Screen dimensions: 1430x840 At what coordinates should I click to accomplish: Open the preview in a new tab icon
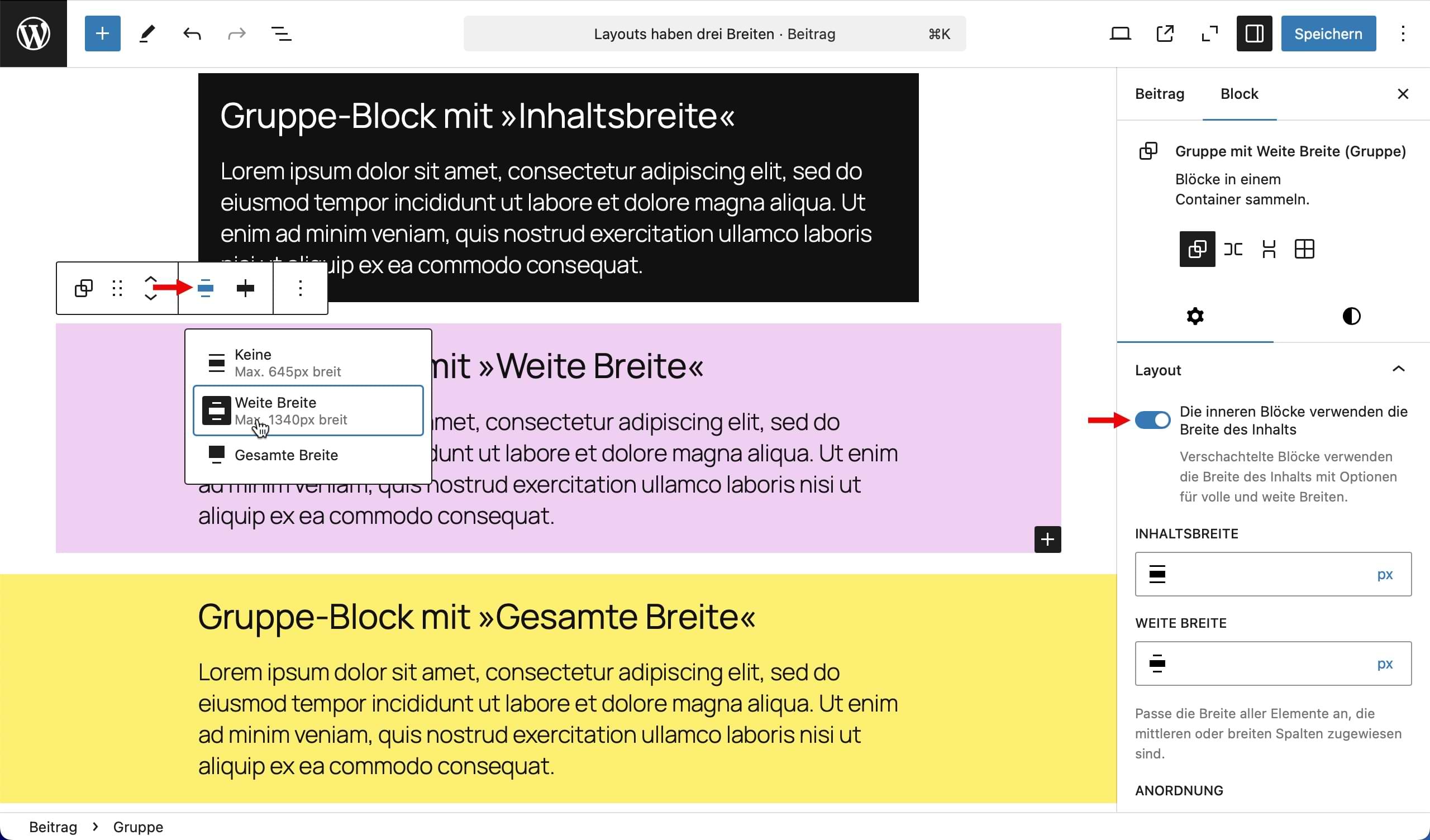(1165, 34)
